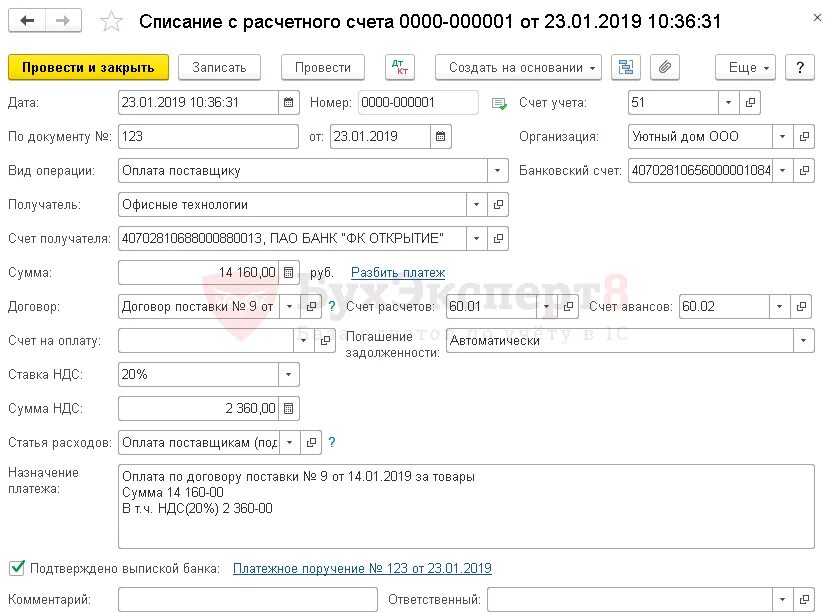Add document to favorites with star icon
This screenshot has height=614, width=829.
pos(111,22)
